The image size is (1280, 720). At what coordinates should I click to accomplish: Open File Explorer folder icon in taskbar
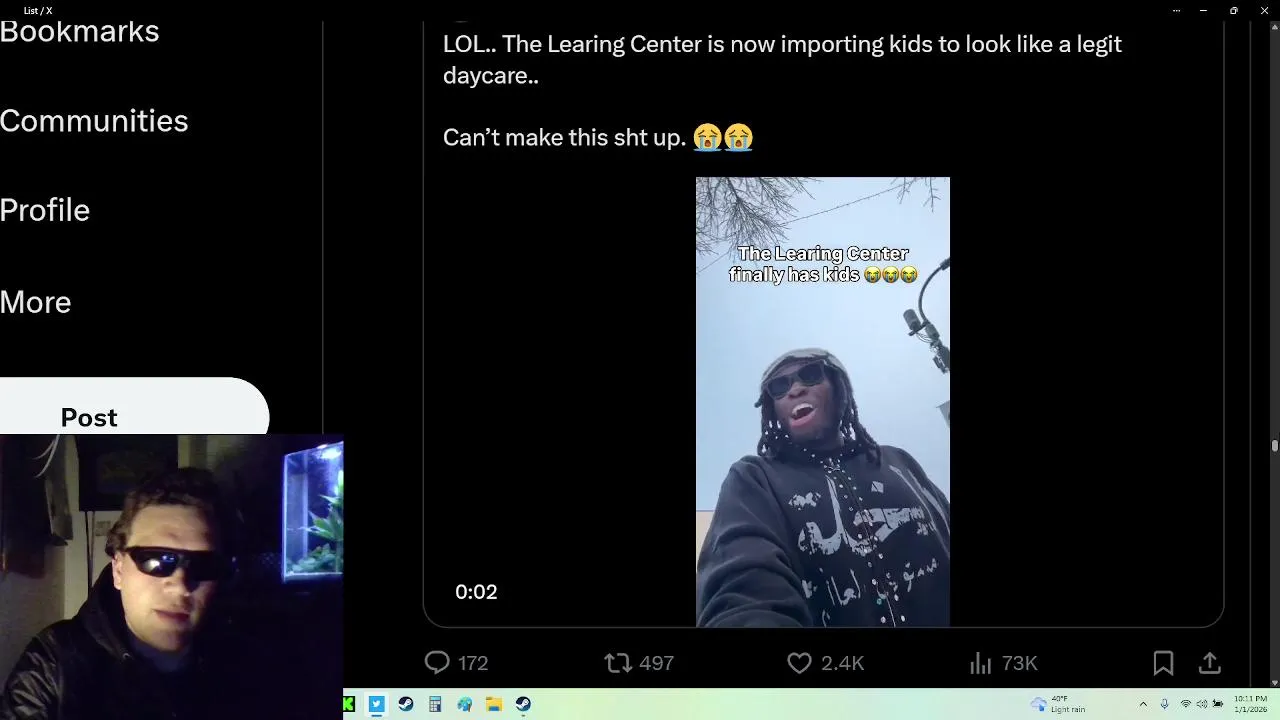click(x=494, y=704)
